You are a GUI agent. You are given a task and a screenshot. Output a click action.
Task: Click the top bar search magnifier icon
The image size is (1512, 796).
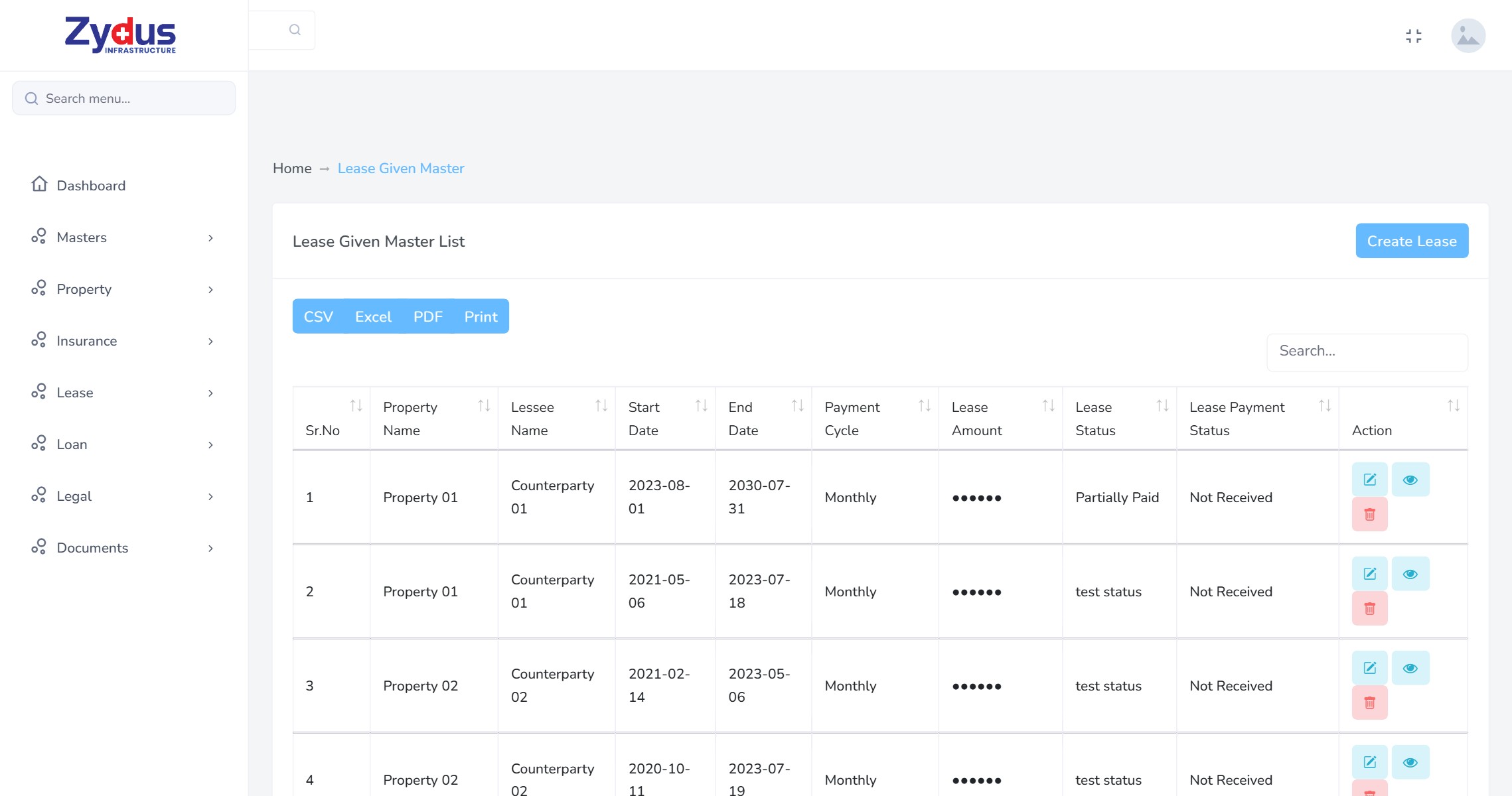pyautogui.click(x=295, y=30)
